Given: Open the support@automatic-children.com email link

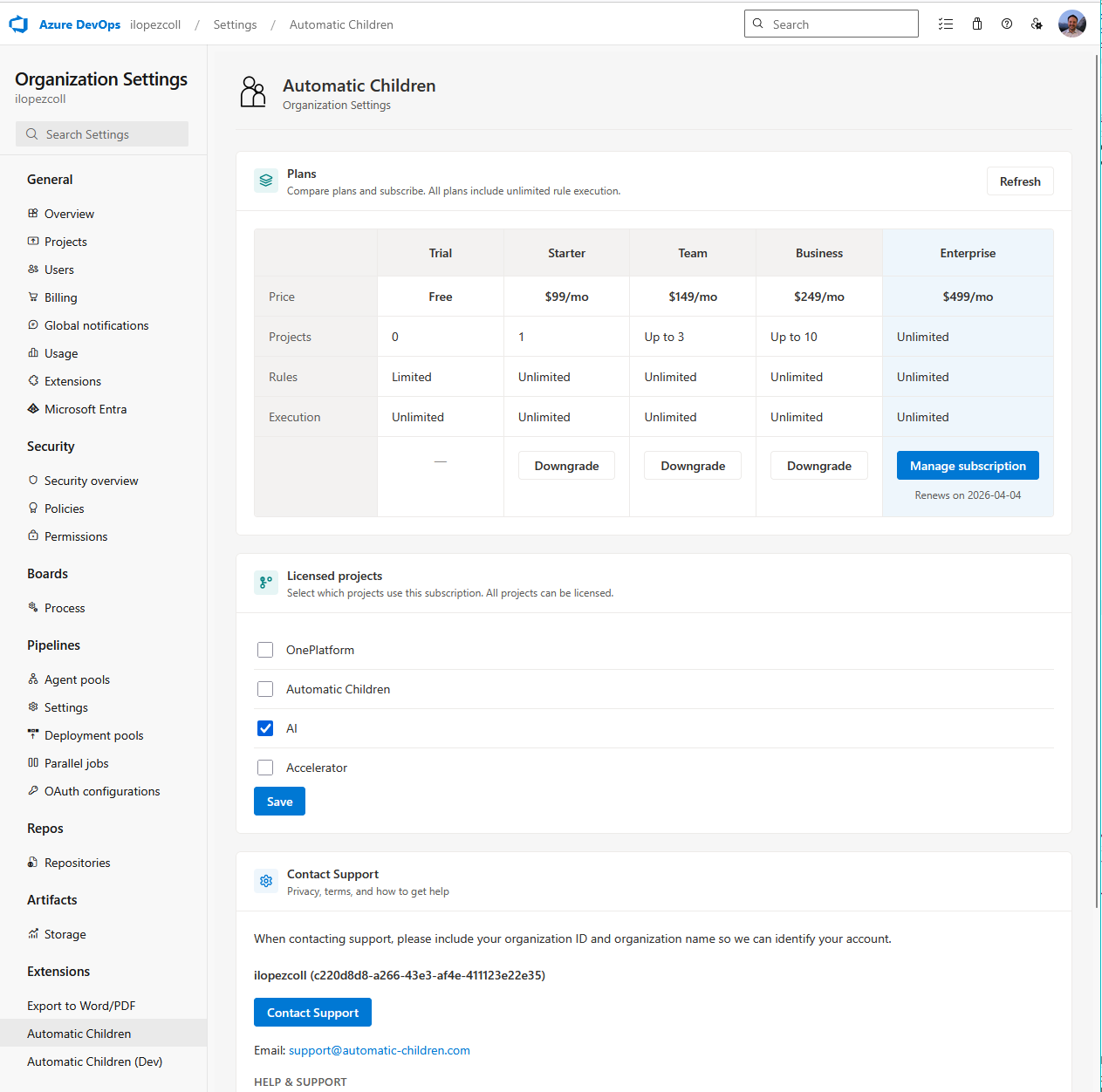Looking at the screenshot, I should [379, 1050].
